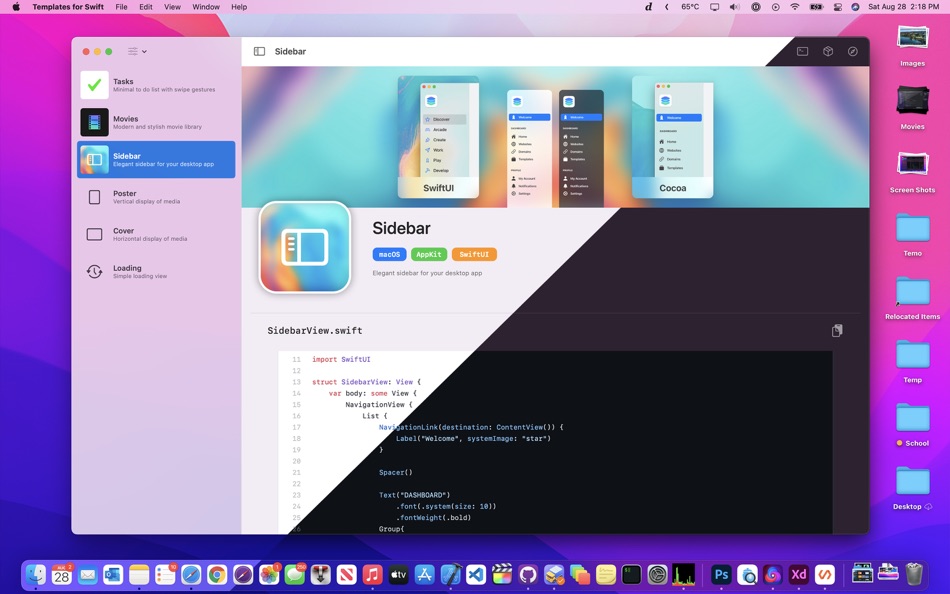The height and width of the screenshot is (594, 950).
Task: Select the Cover template in the list
Action: pyautogui.click(x=156, y=234)
